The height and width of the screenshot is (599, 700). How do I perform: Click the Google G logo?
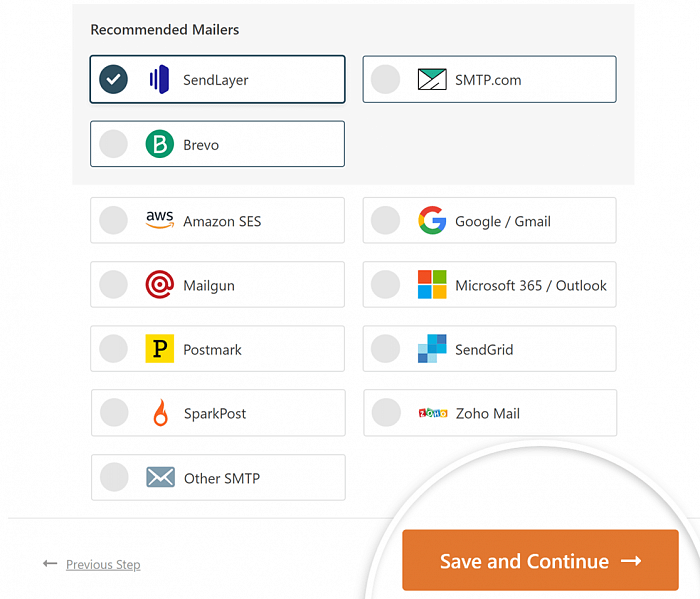pos(432,220)
